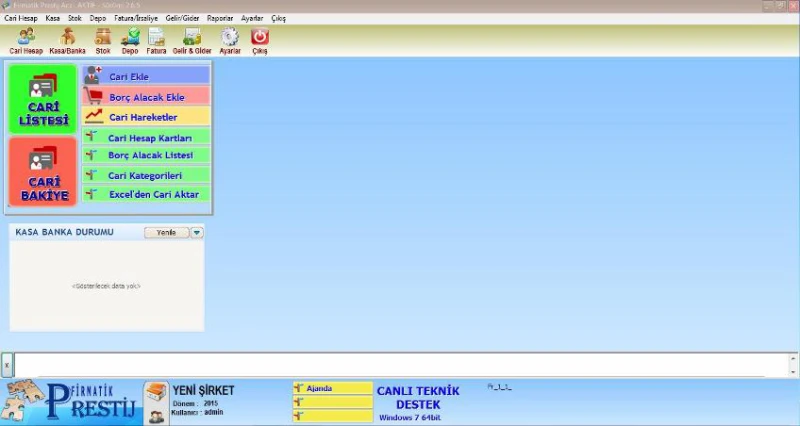Click the white message text field
This screenshot has width=800, height=426.
(401, 365)
